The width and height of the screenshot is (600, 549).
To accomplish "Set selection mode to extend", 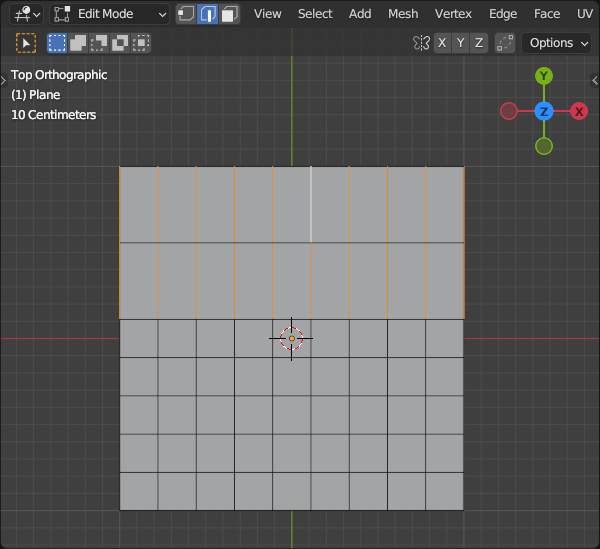I will [x=78, y=43].
